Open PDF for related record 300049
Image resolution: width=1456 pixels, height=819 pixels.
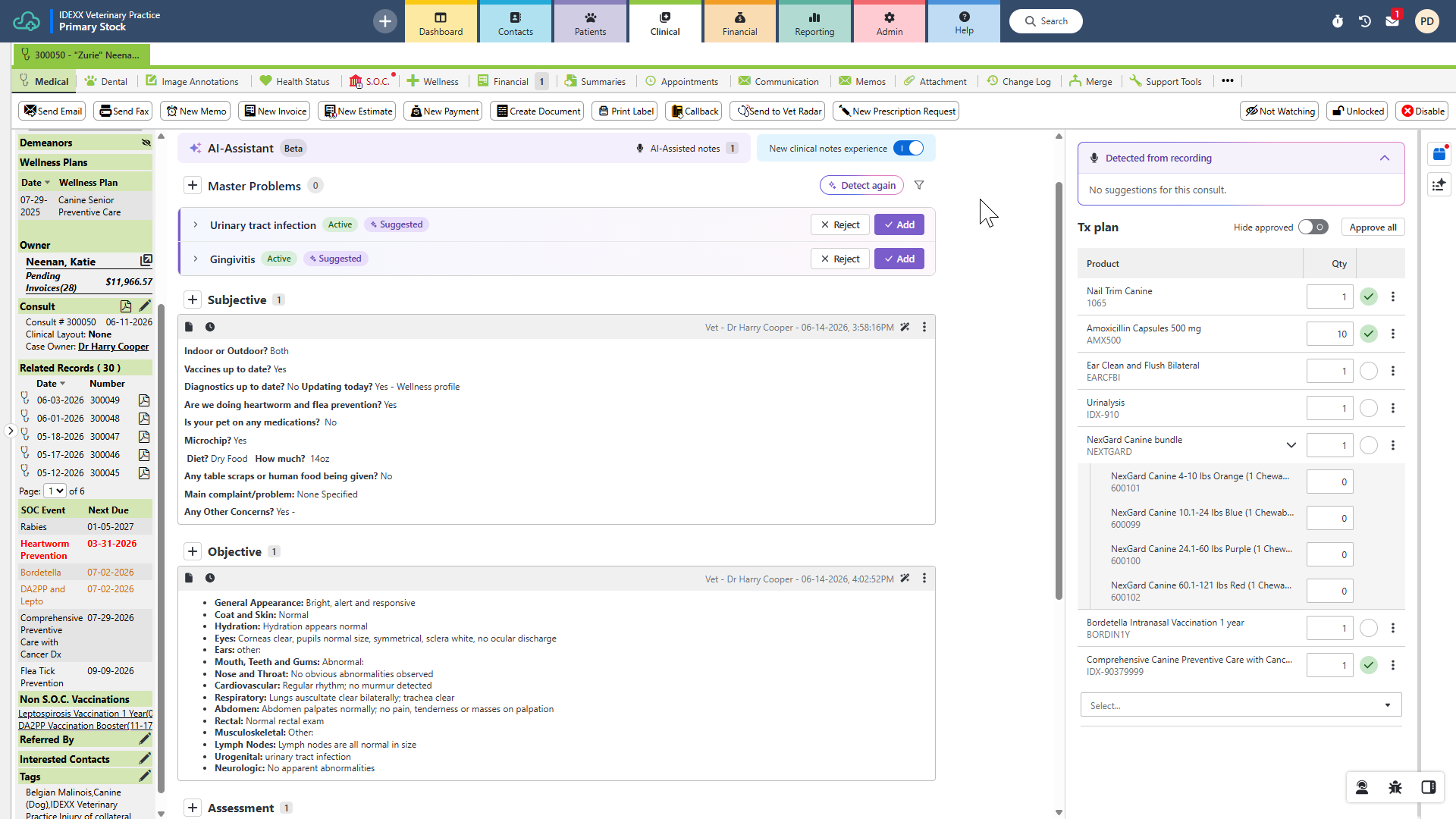pos(144,400)
